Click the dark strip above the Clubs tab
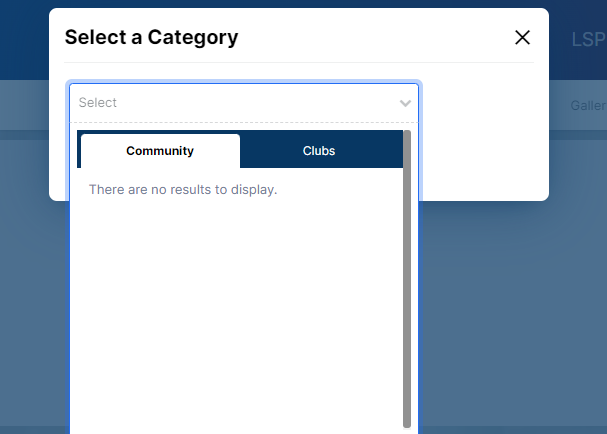This screenshot has width=607, height=434. (319, 133)
